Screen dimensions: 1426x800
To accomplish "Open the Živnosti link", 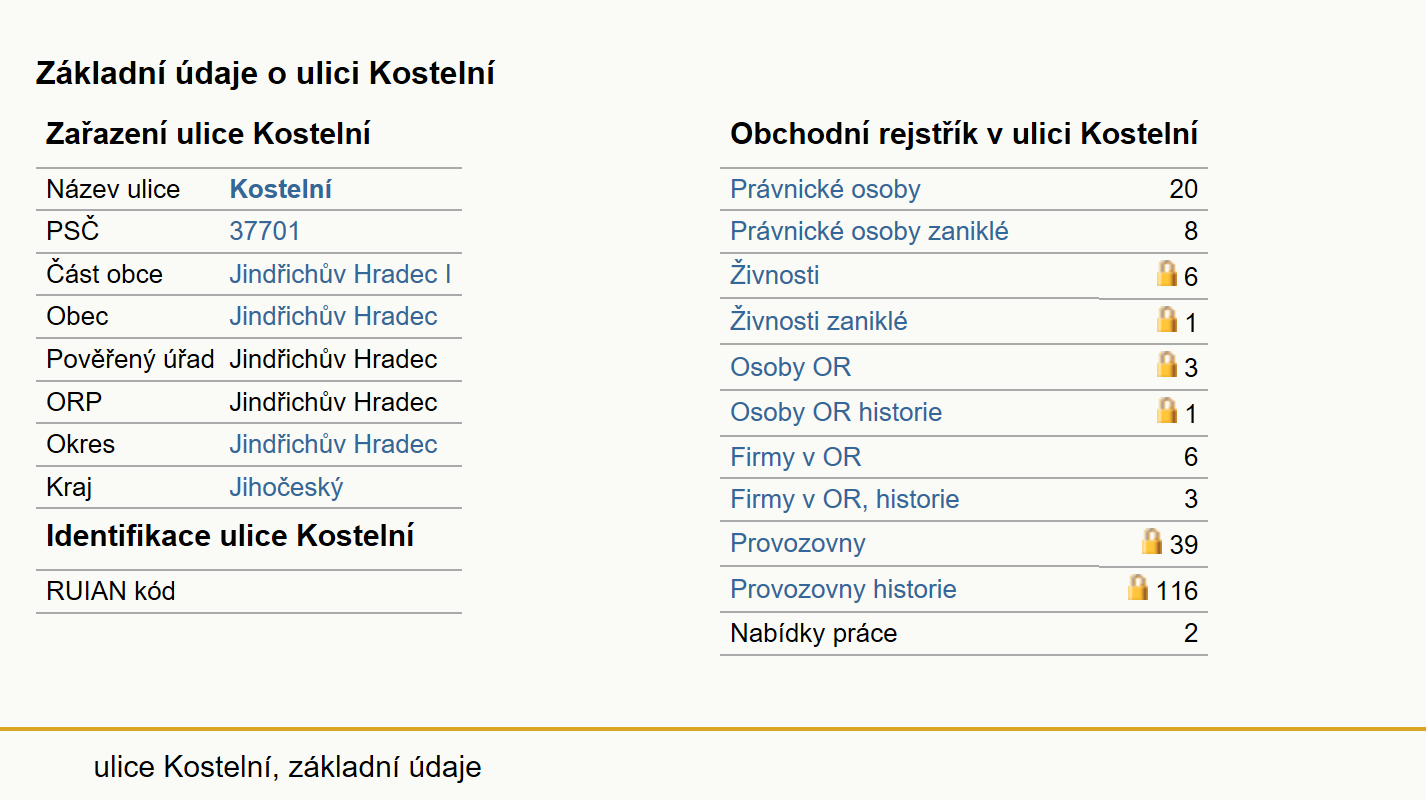I will pyautogui.click(x=775, y=275).
